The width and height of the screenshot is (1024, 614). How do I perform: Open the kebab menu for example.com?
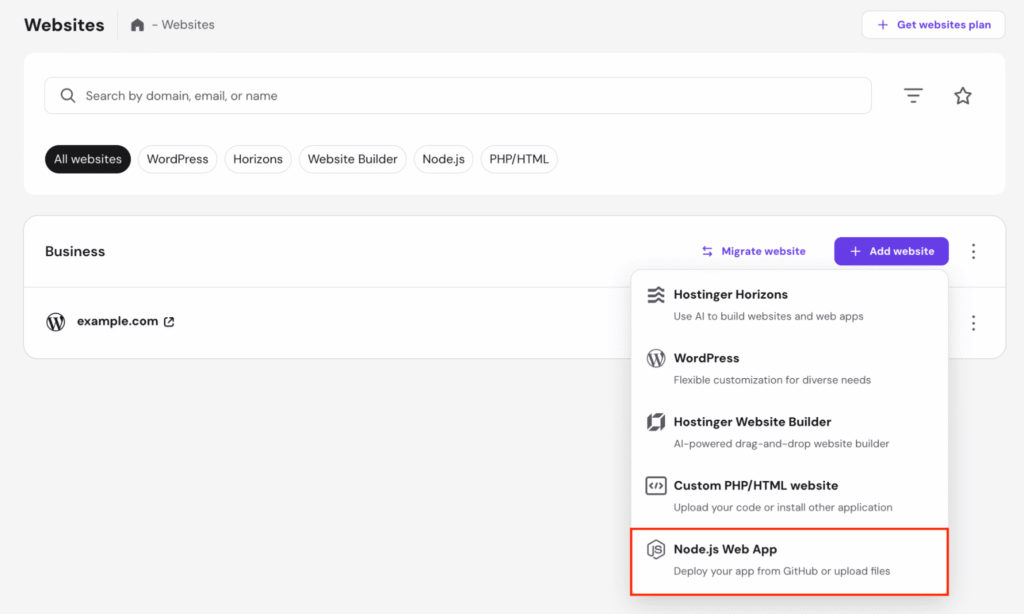click(974, 322)
